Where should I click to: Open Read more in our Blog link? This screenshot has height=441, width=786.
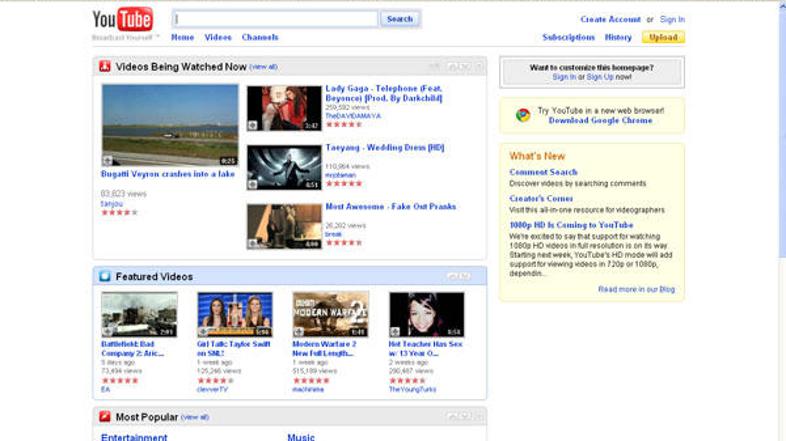click(636, 289)
